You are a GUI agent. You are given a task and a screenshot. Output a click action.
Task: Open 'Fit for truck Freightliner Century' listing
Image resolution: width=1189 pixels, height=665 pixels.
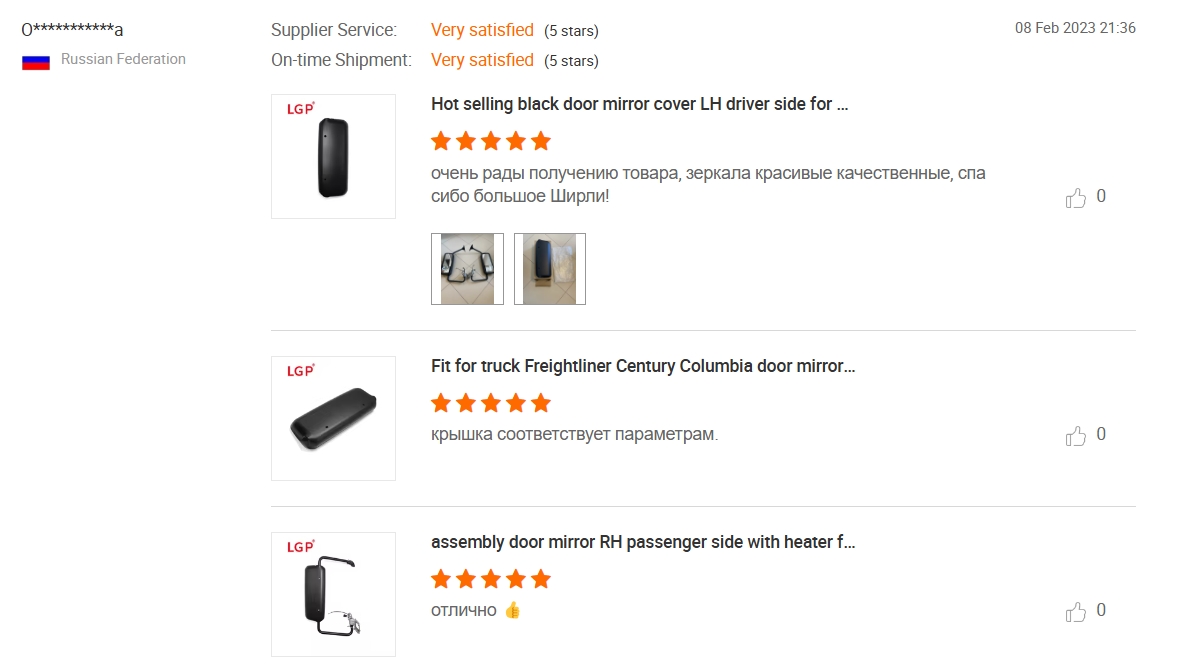(x=643, y=366)
